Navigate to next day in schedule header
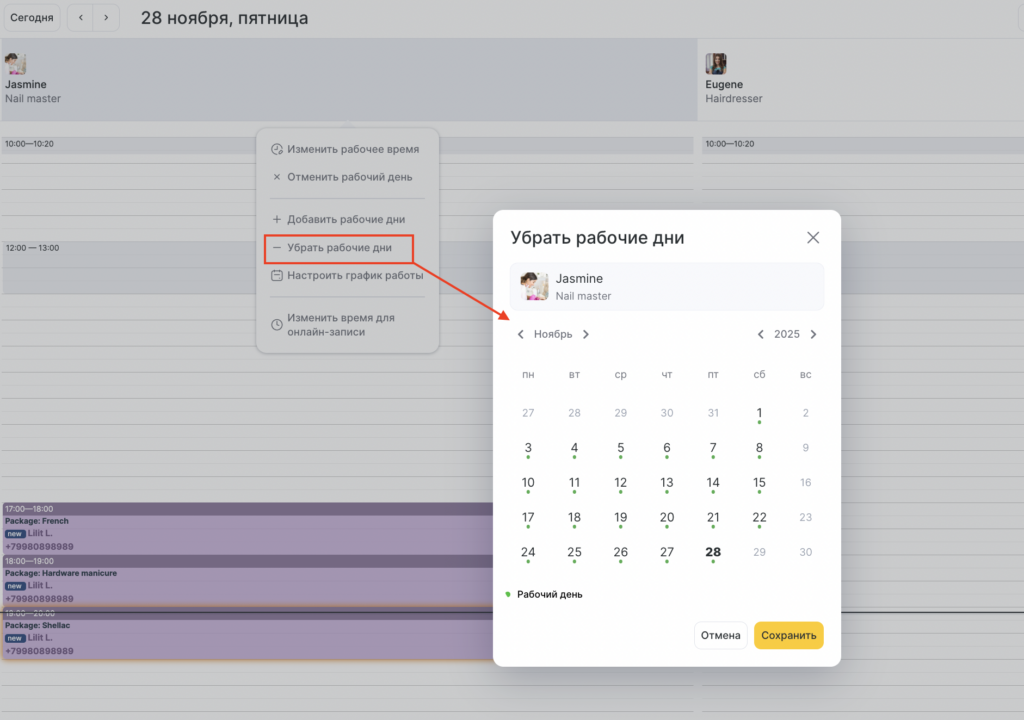Screen dimensions: 1024x720 tap(105, 18)
